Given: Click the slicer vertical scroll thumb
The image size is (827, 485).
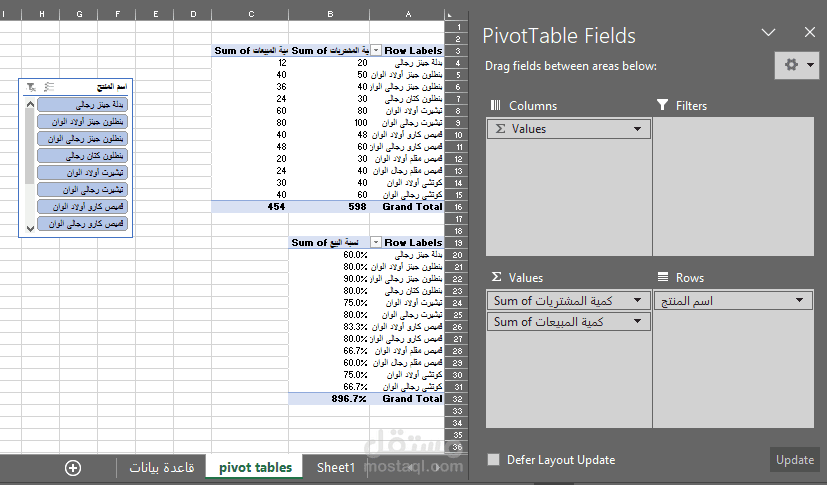Looking at the screenshot, I should tap(30, 147).
